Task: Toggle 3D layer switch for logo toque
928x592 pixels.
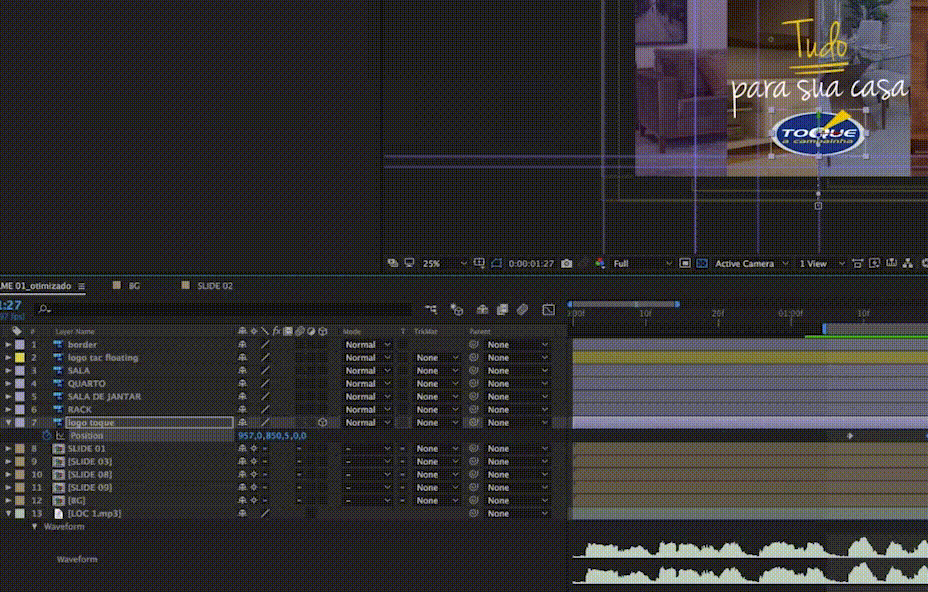Action: 322,423
